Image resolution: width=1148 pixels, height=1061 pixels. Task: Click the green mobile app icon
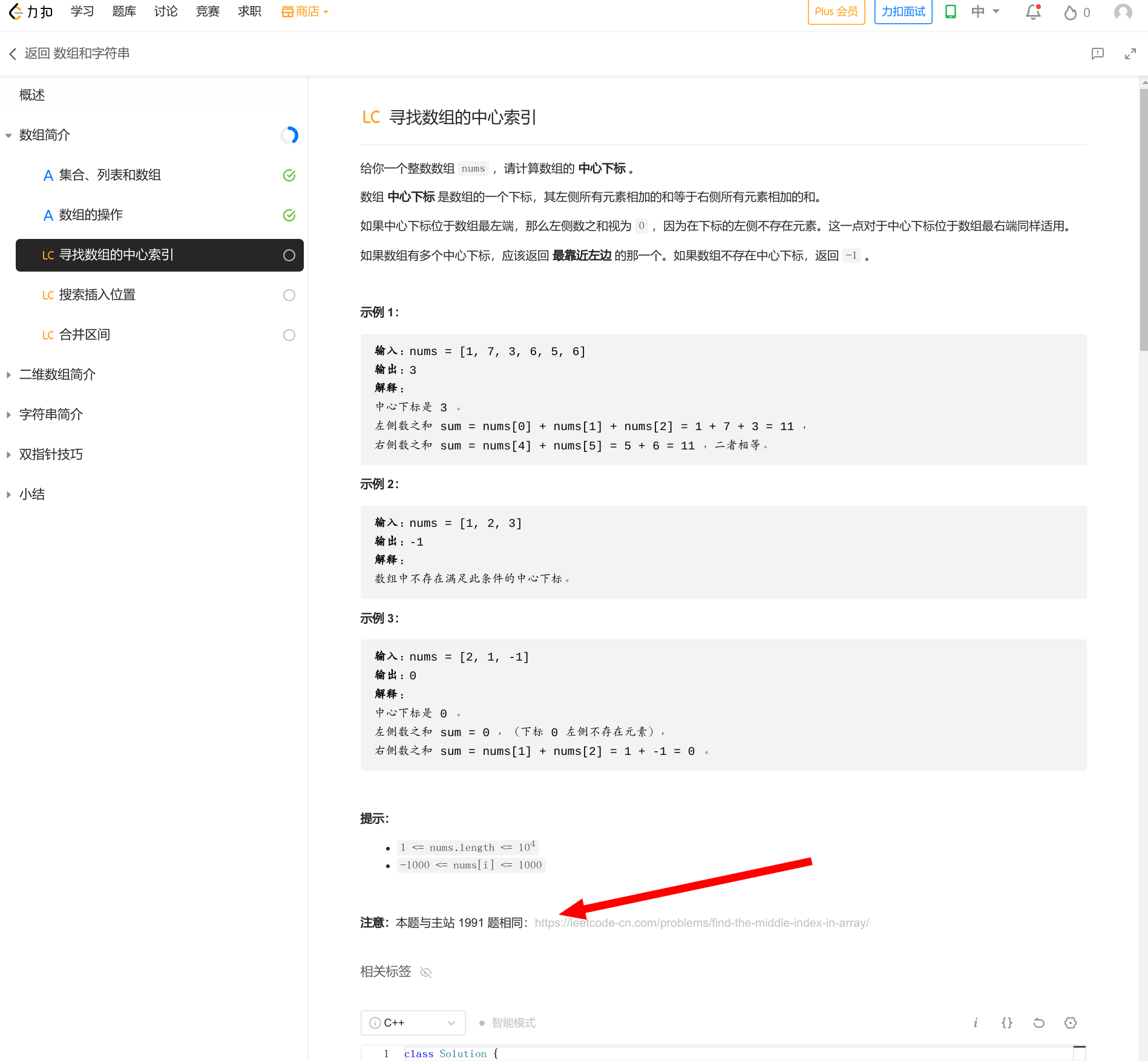click(951, 11)
